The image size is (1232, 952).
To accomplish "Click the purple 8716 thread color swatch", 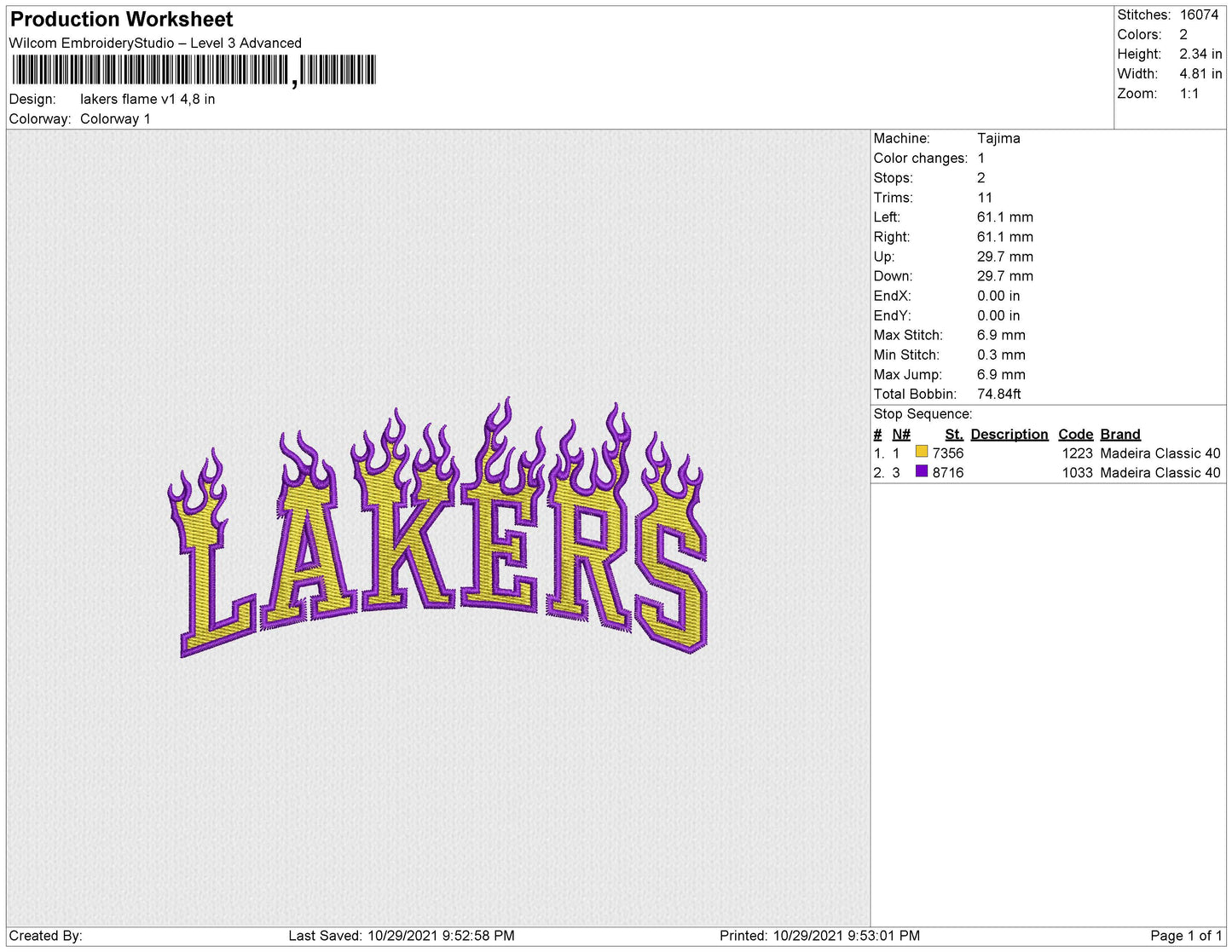I will pos(921,471).
